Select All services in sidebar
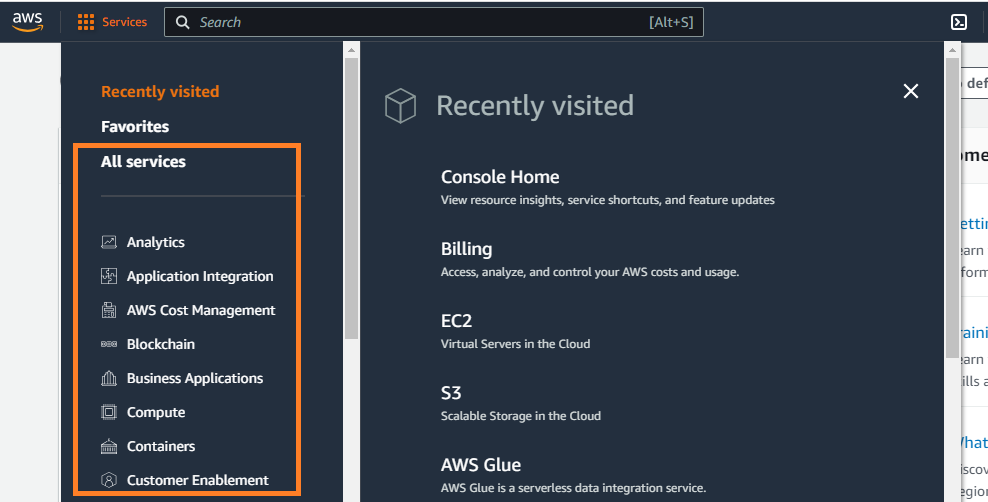 (143, 162)
